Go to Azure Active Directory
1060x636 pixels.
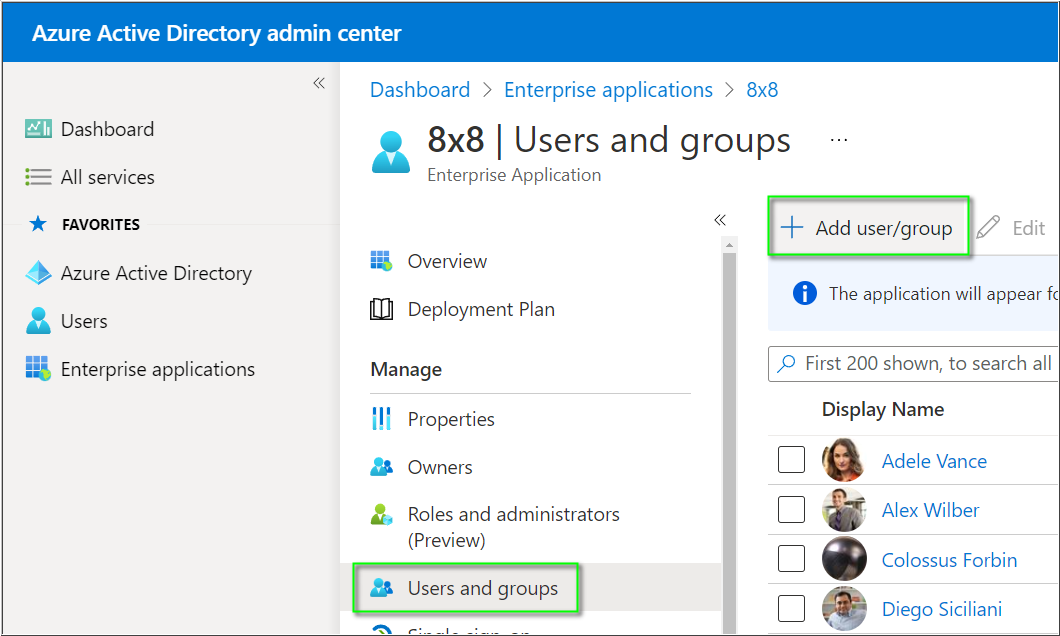156,273
